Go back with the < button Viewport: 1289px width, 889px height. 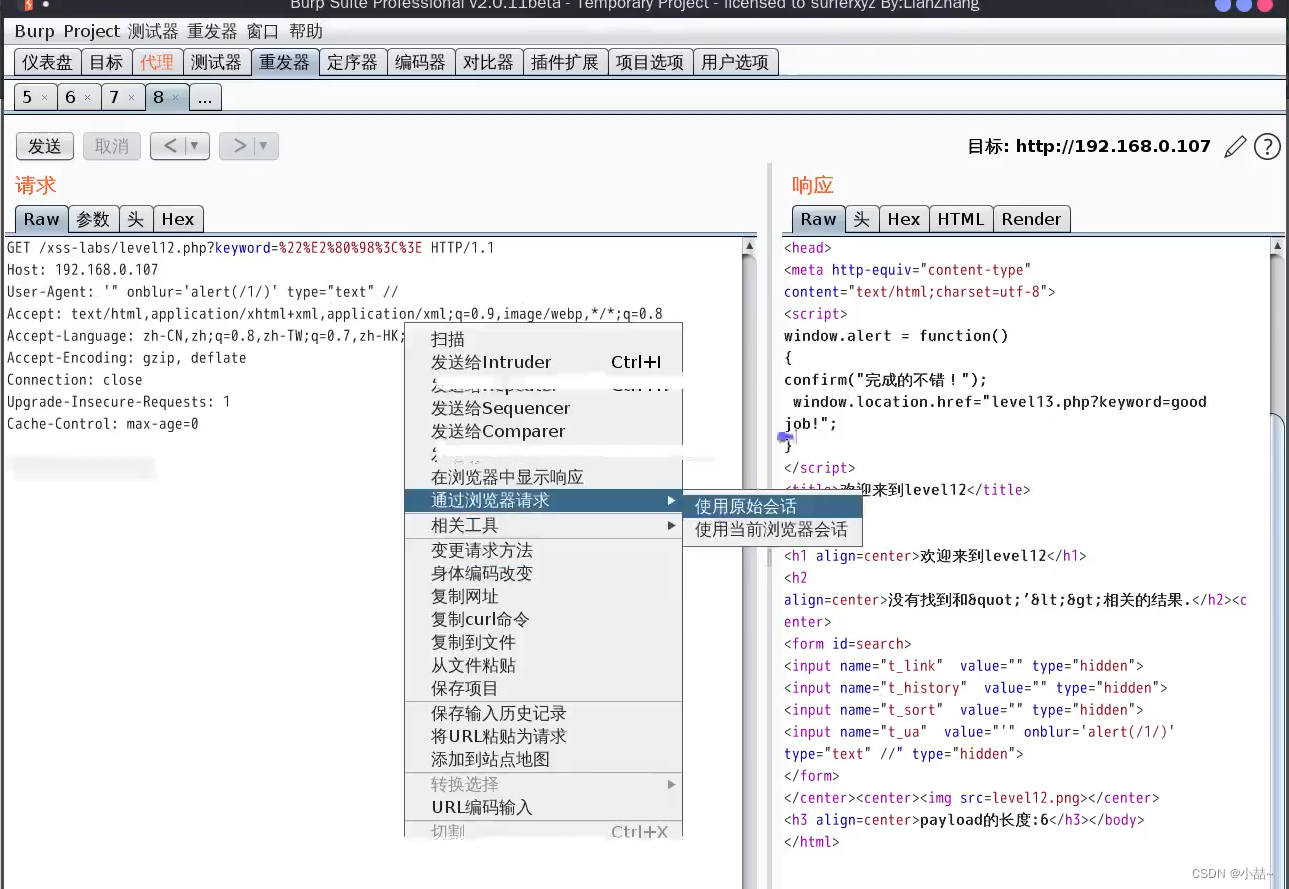169,146
